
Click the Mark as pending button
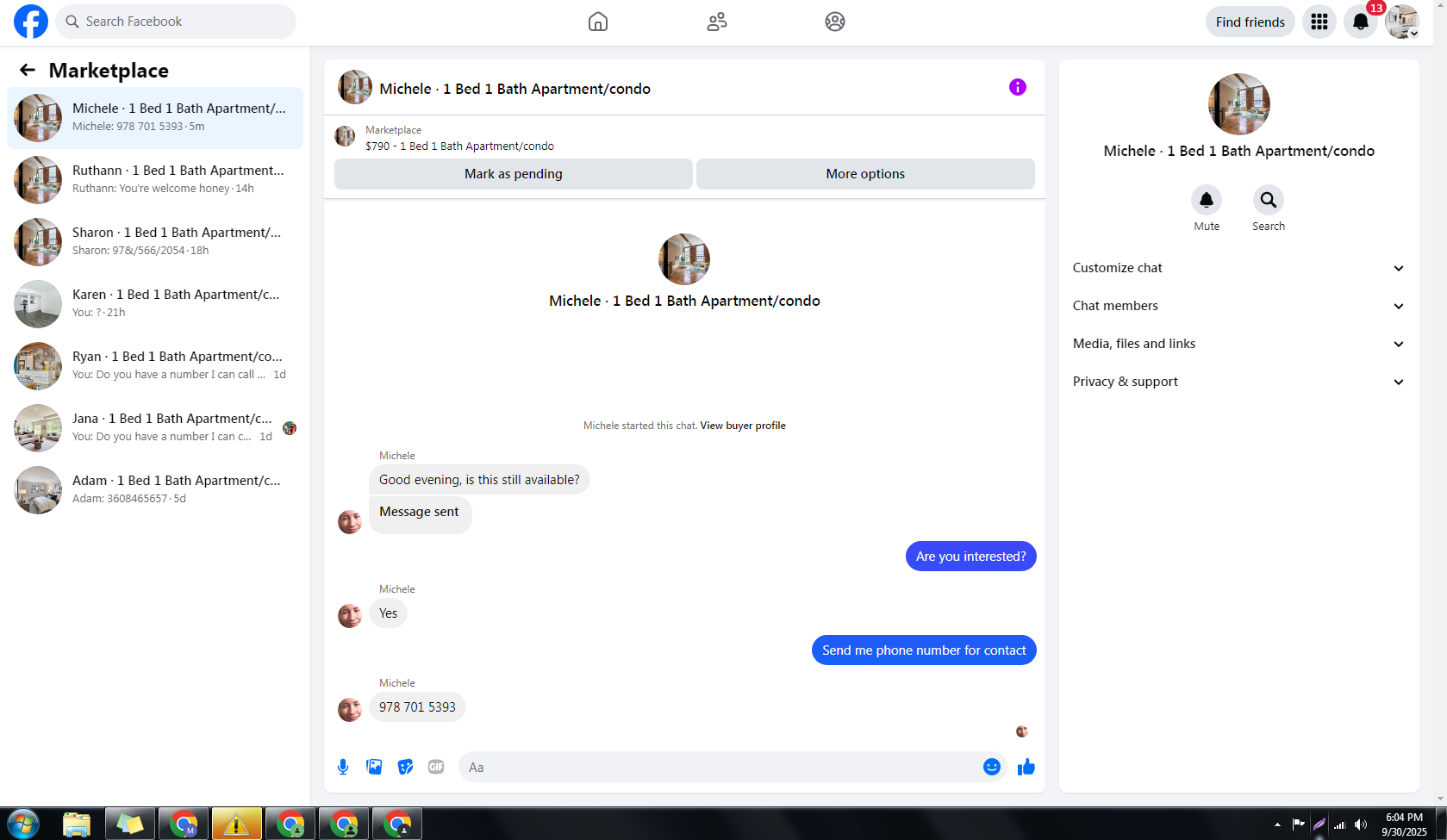coord(514,174)
